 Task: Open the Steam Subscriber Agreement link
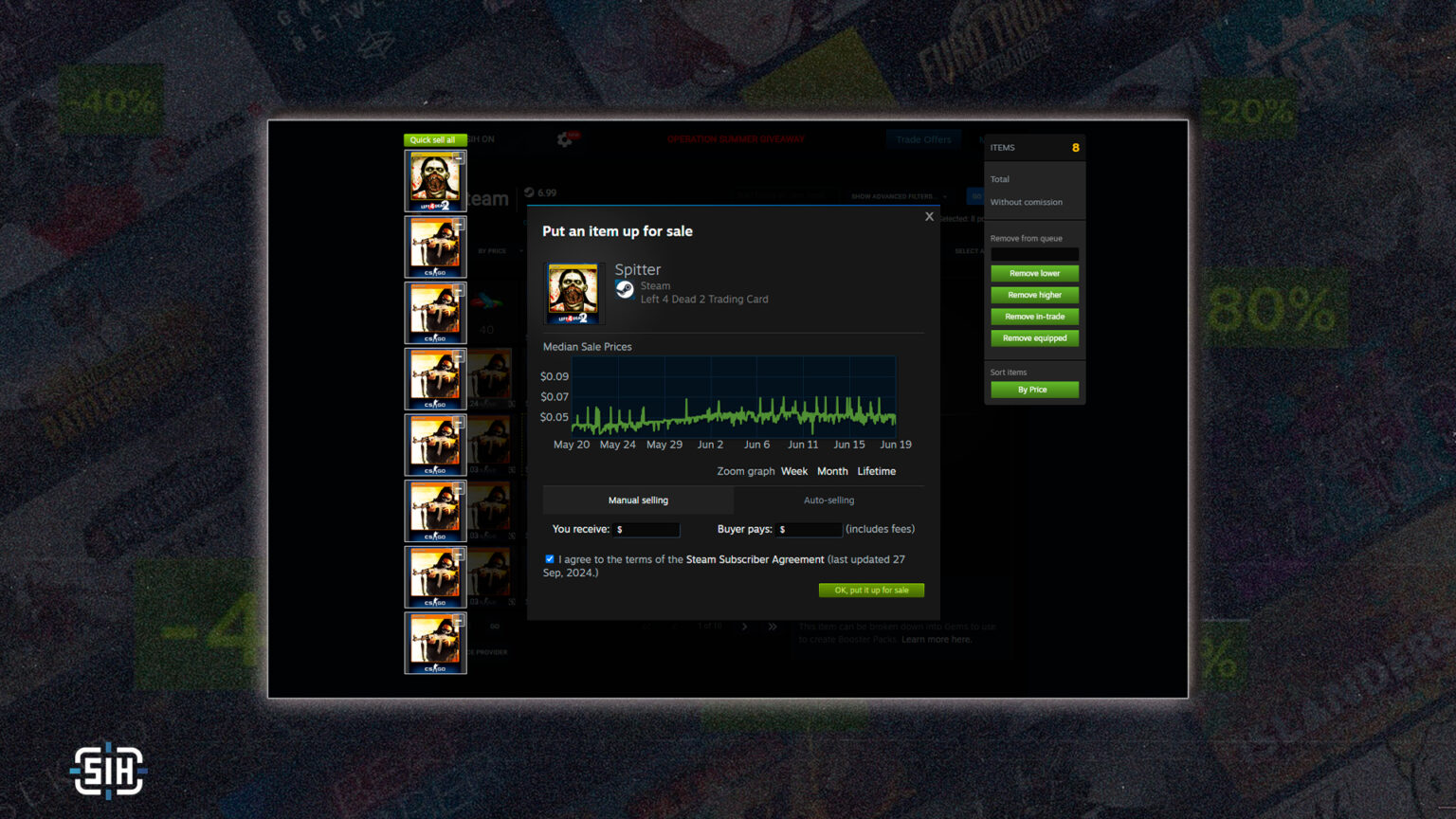click(x=755, y=560)
